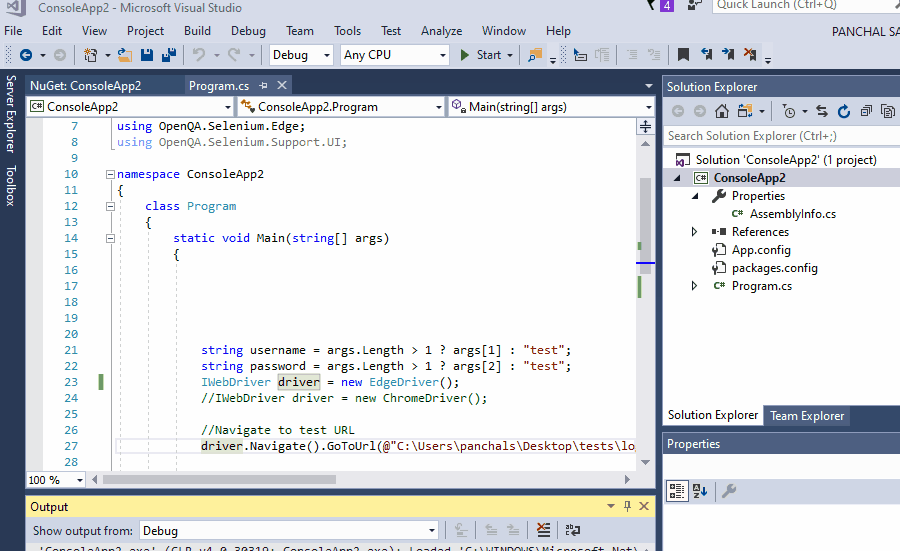Collapse the Properties node in Solution Explorer
The height and width of the screenshot is (551, 900).
coord(696,196)
